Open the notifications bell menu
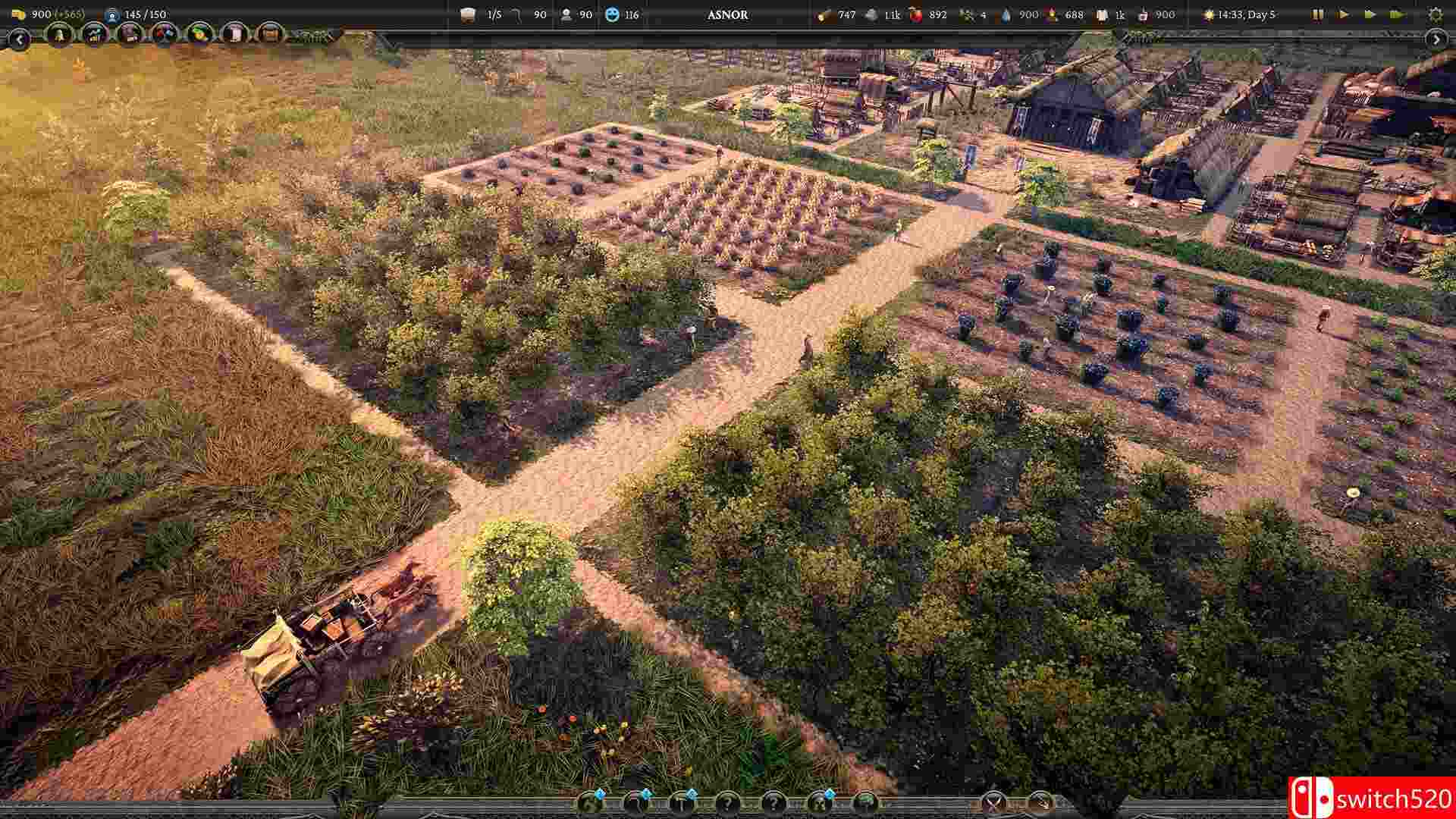The height and width of the screenshot is (819, 1456). pos(59,33)
